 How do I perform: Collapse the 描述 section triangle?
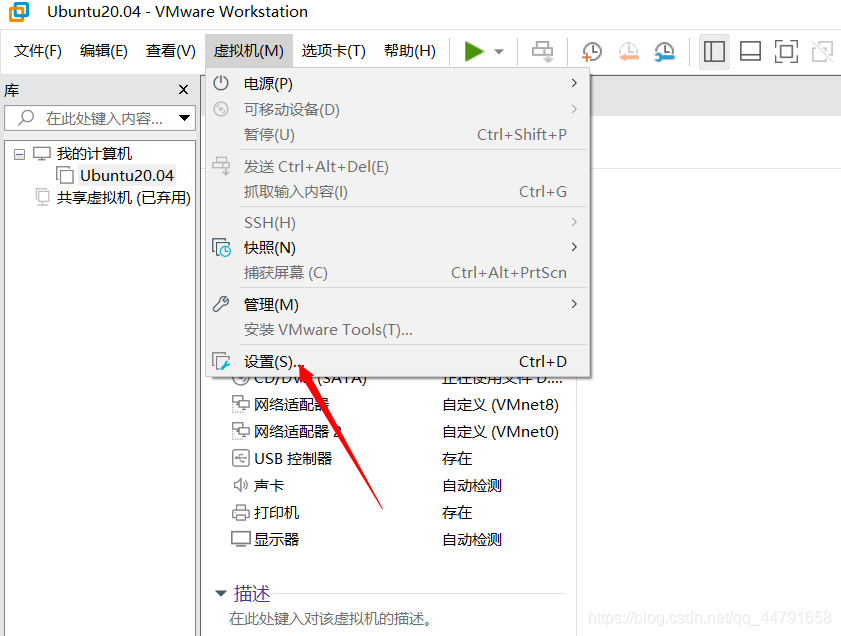[220, 594]
